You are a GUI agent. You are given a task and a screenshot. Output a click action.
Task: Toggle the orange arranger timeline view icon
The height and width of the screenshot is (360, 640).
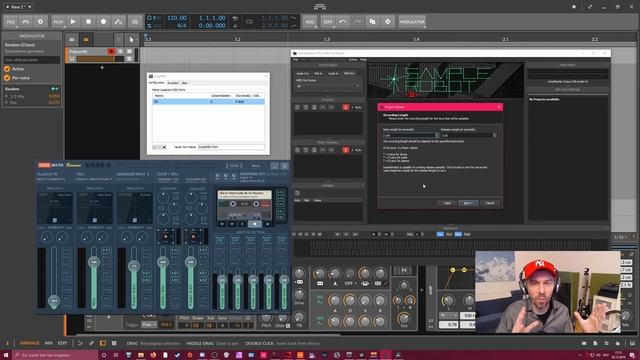click(86, 40)
